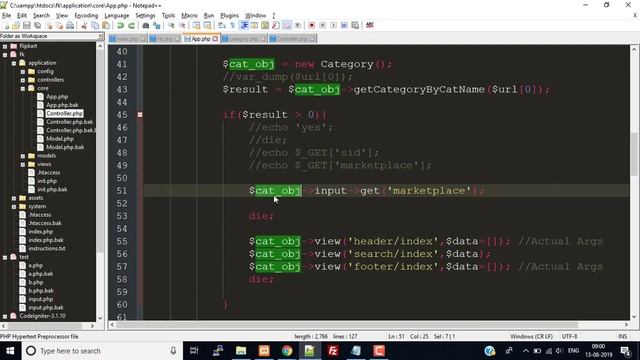Viewport: 640px width, 360px height.
Task: Toggle the indent guide button
Action: pos(244,25)
